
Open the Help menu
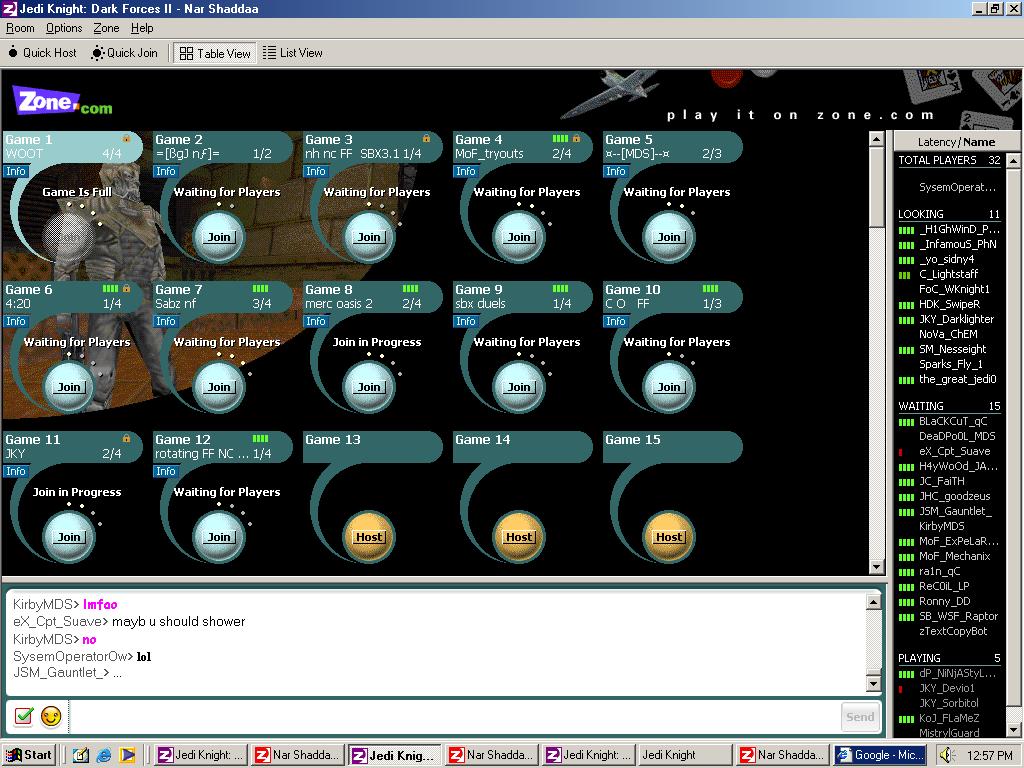pyautogui.click(x=142, y=28)
